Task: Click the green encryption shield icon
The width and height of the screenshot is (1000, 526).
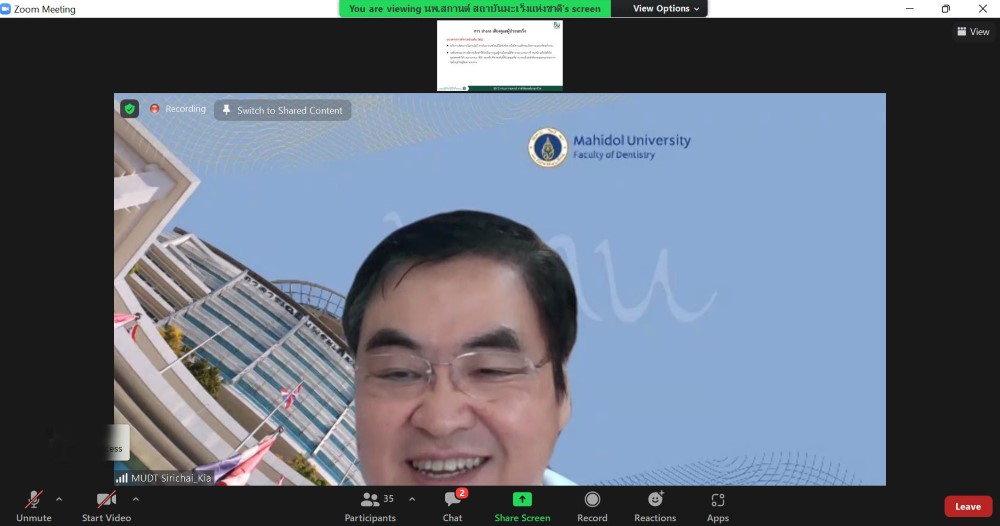Action: click(130, 109)
